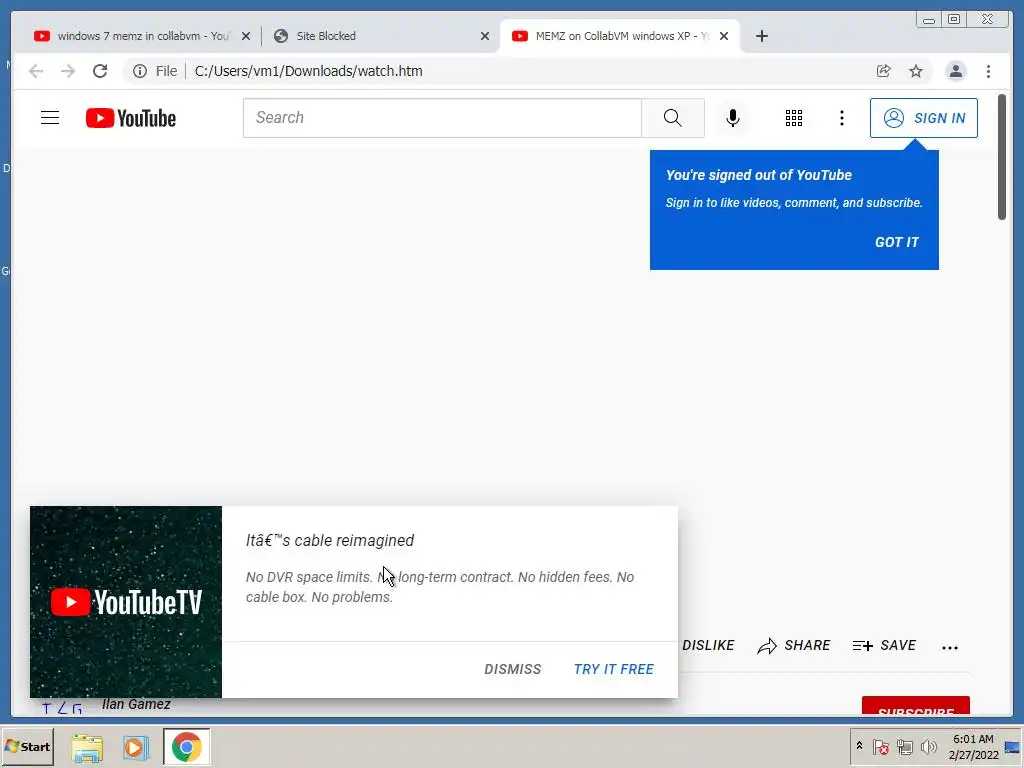Open YouTube settings three-dot menu
The image size is (1024, 768).
click(842, 118)
